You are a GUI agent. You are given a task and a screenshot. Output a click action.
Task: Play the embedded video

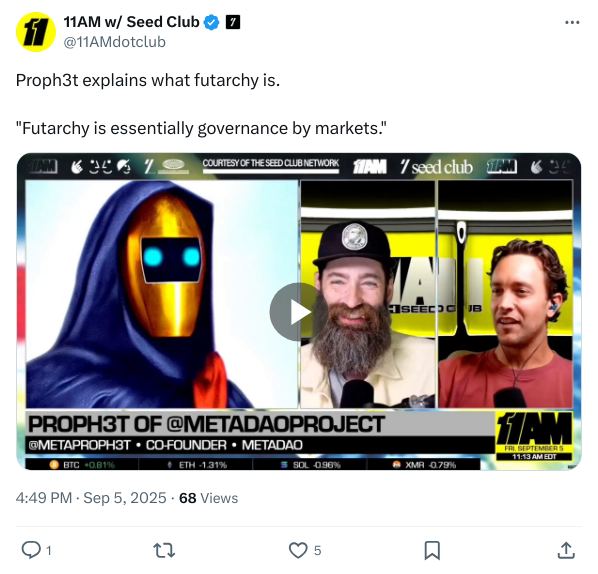[299, 312]
